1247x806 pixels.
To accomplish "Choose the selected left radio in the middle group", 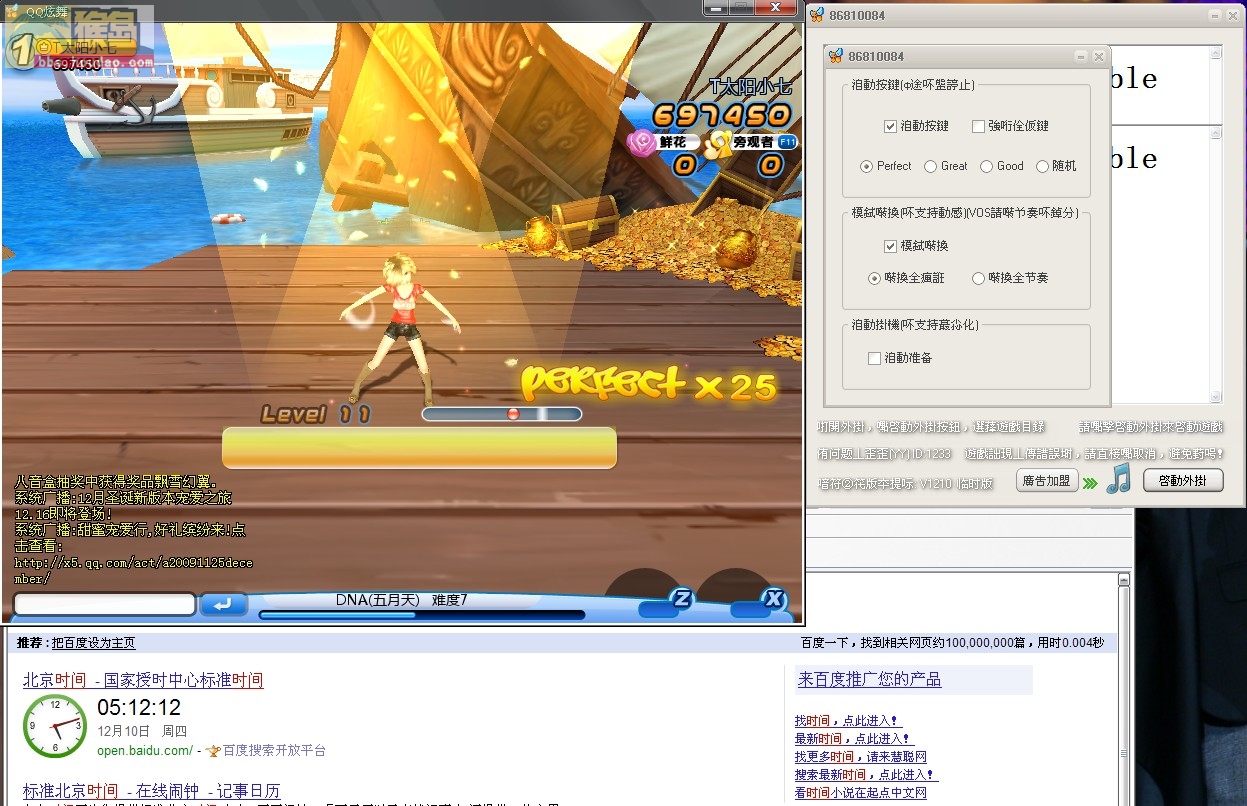I will pyautogui.click(x=875, y=278).
